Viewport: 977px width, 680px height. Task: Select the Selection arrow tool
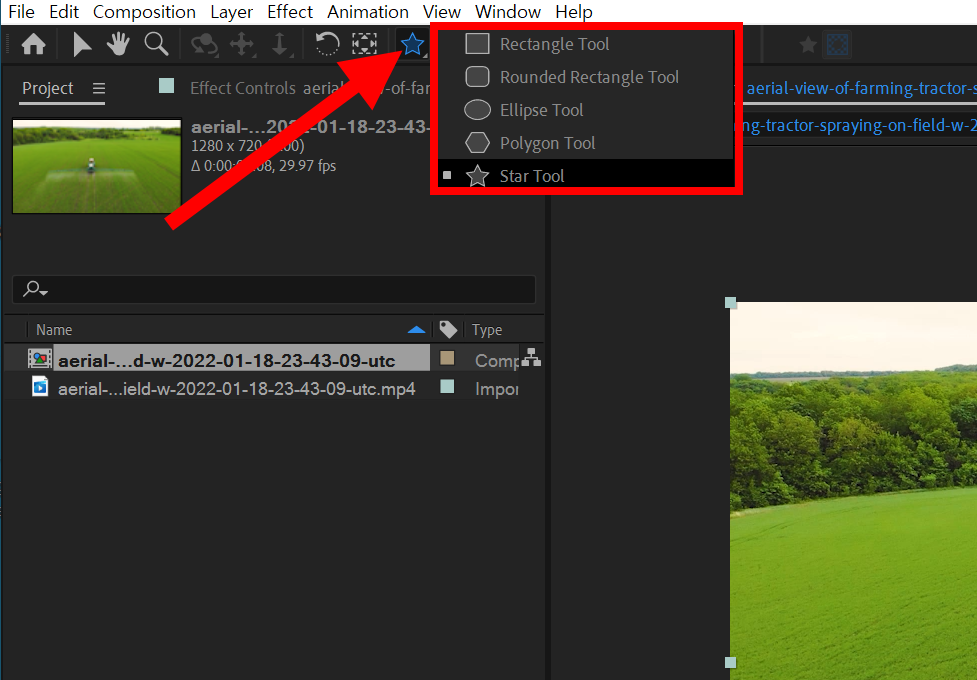tap(82, 44)
